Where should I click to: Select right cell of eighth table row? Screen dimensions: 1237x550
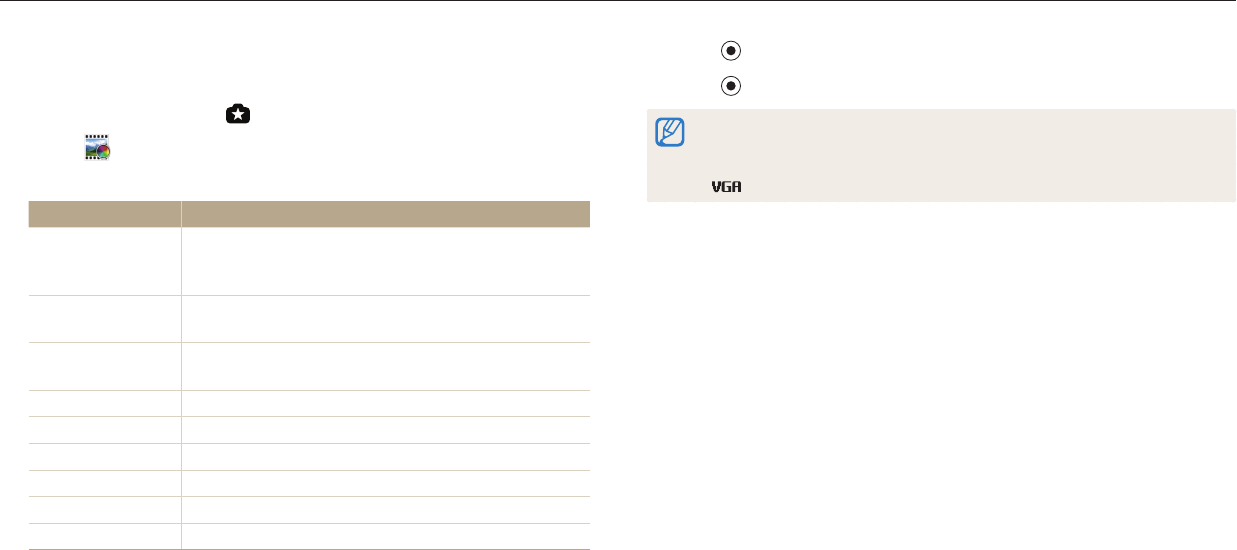pyautogui.click(x=385, y=510)
